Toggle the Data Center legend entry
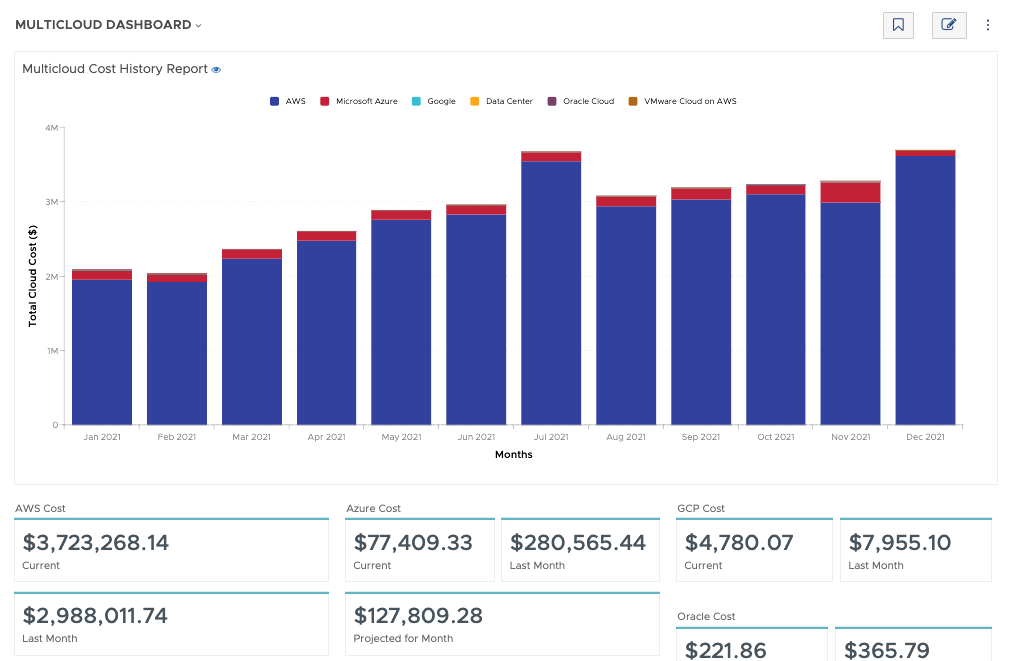 [499, 101]
